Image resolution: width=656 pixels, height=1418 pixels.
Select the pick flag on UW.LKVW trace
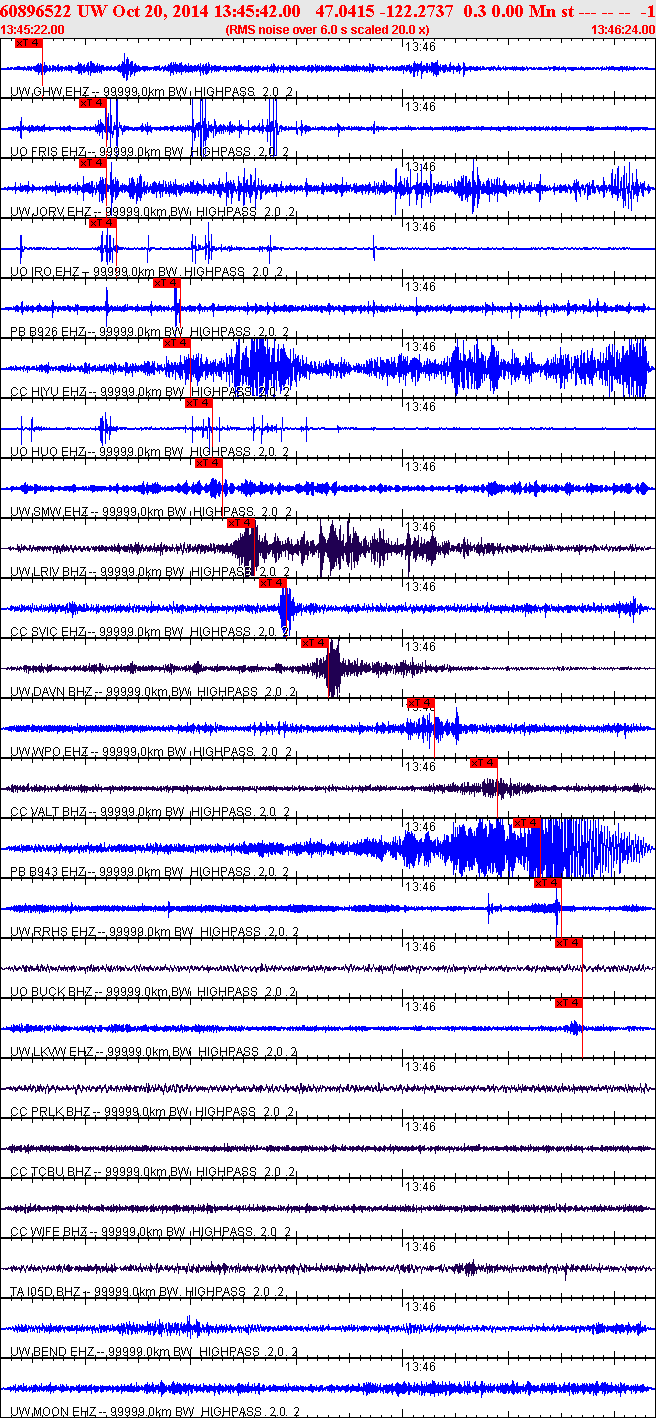point(569,1003)
